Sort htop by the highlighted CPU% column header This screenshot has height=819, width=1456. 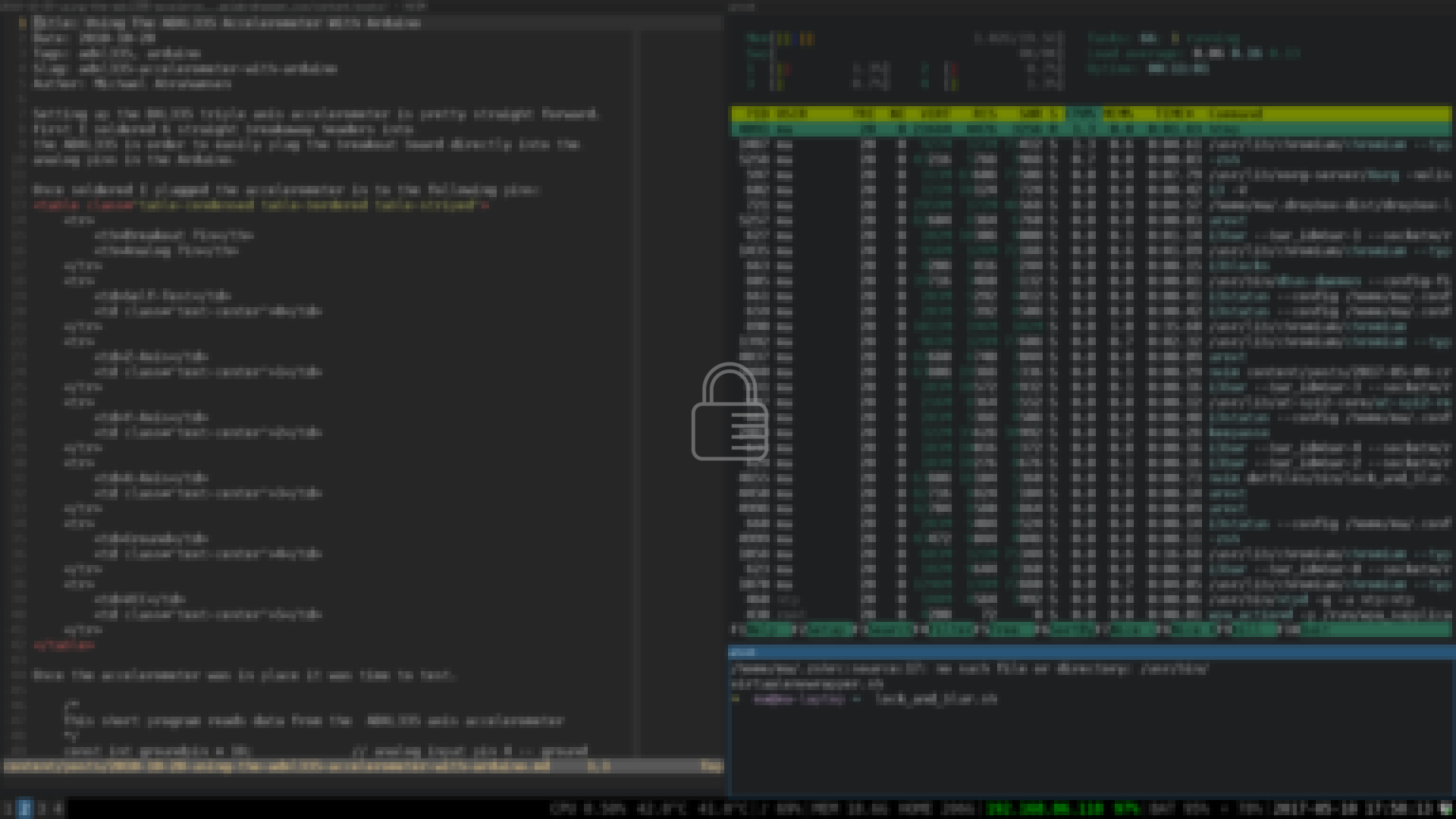click(x=1083, y=114)
